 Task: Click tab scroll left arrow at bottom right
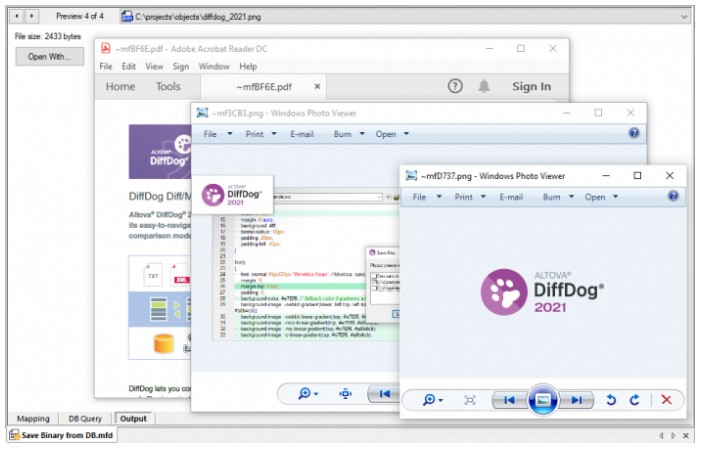pyautogui.click(x=661, y=436)
